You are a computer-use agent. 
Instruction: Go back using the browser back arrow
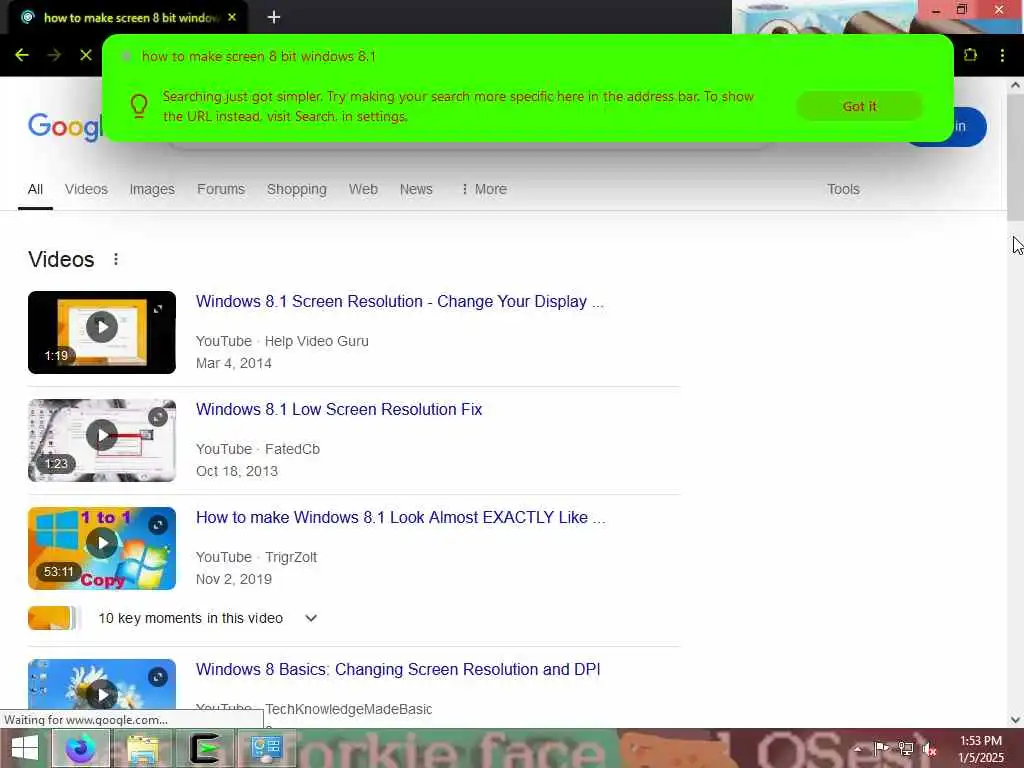point(22,56)
